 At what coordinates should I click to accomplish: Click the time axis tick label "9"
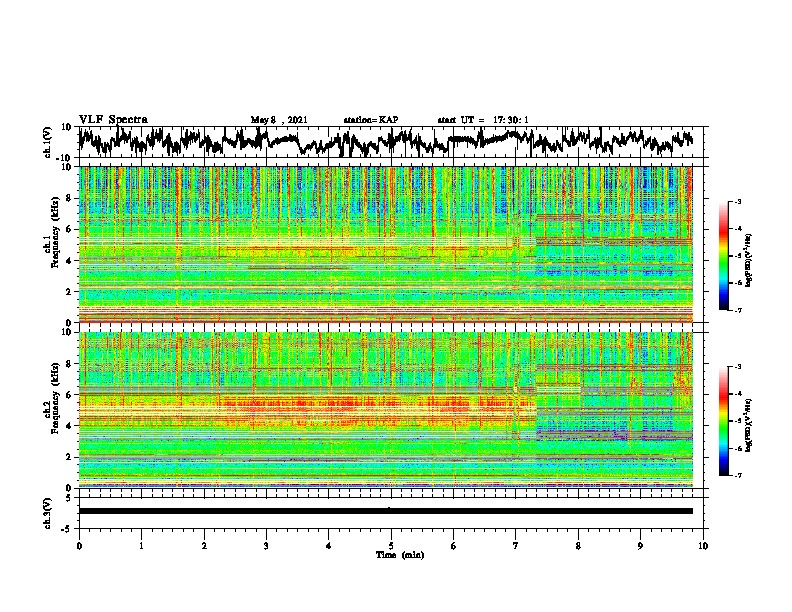pos(640,546)
